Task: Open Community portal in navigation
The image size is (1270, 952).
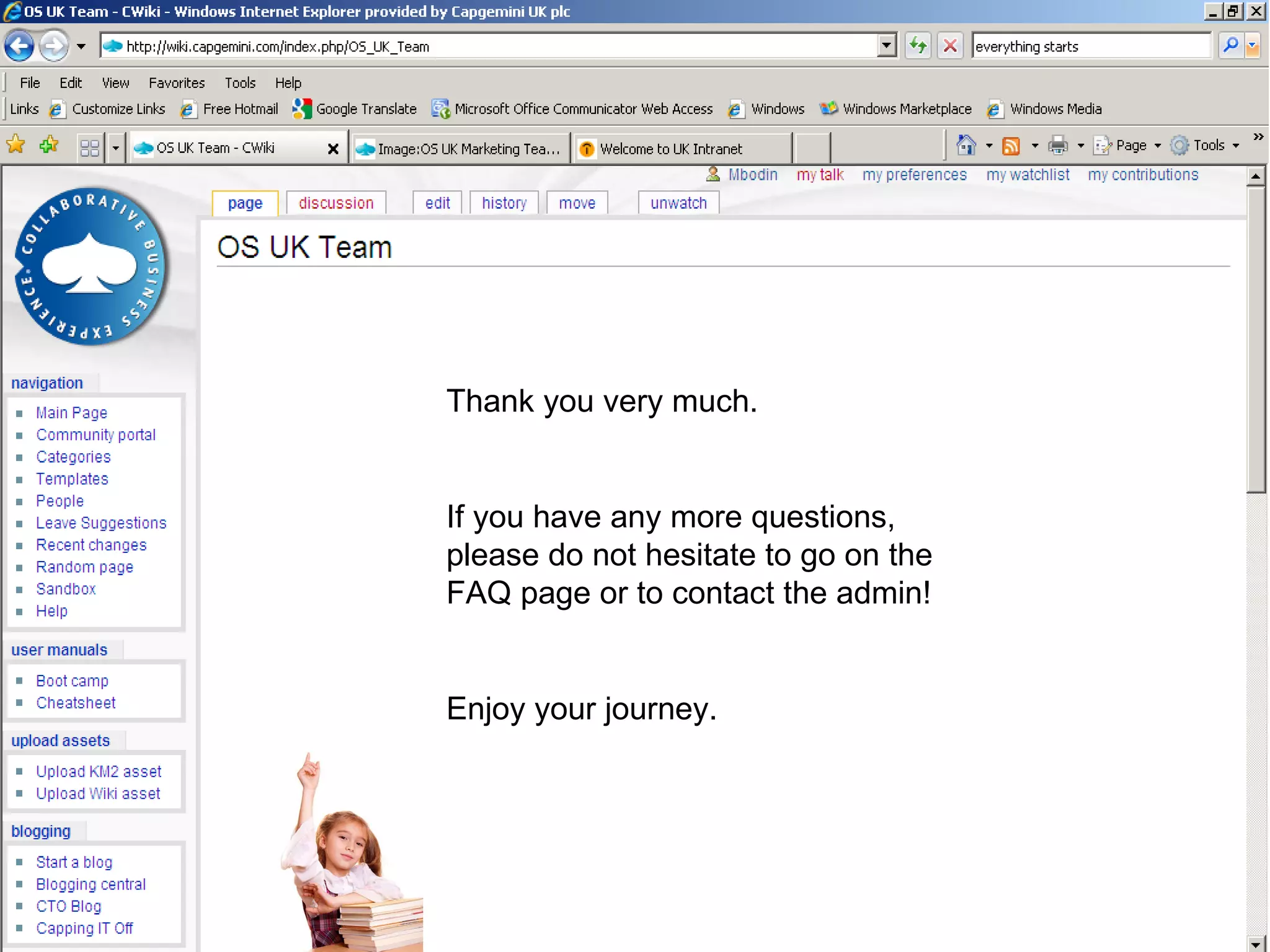Action: point(96,435)
